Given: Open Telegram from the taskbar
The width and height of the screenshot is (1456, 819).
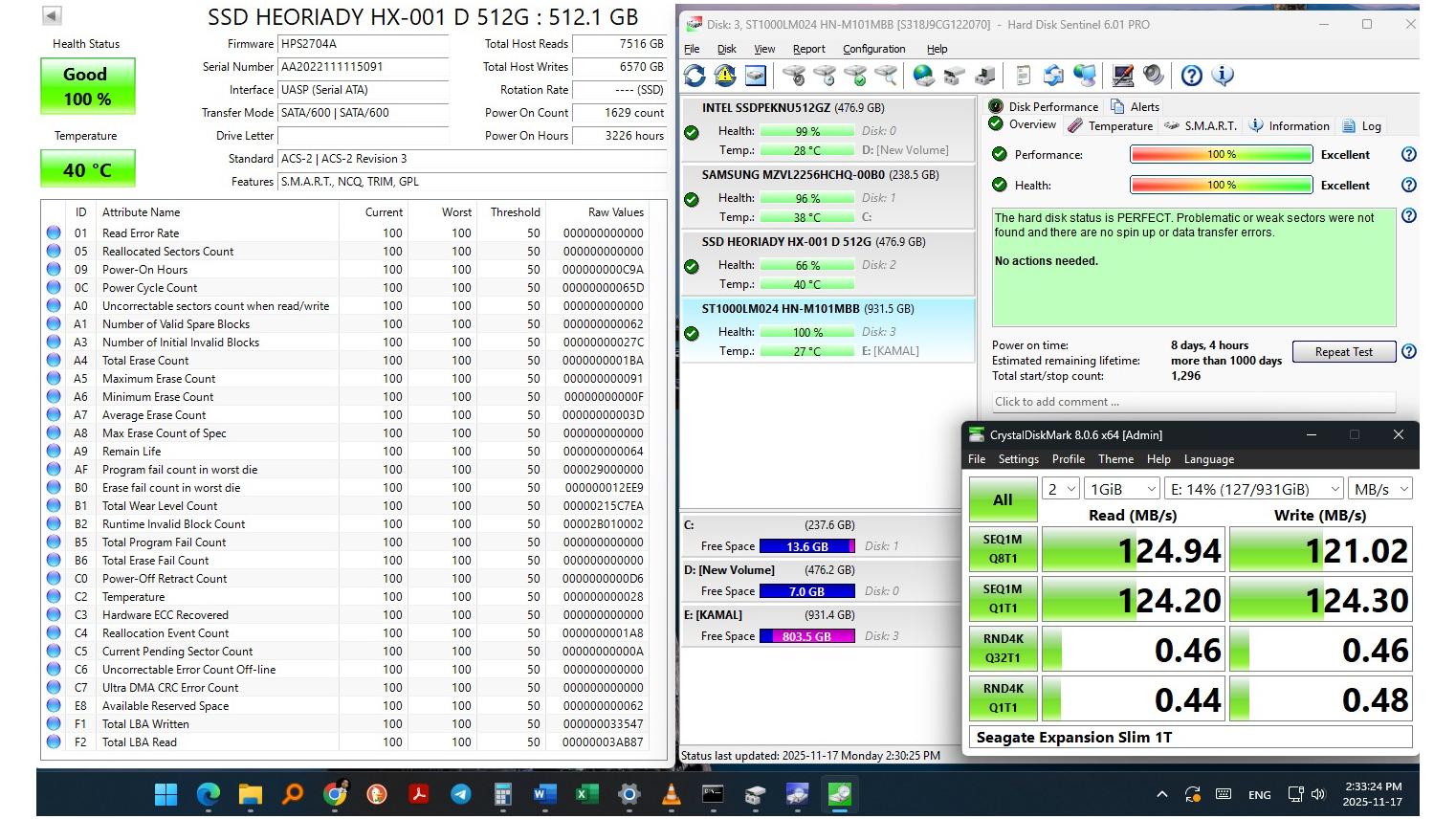Looking at the screenshot, I should tap(460, 794).
